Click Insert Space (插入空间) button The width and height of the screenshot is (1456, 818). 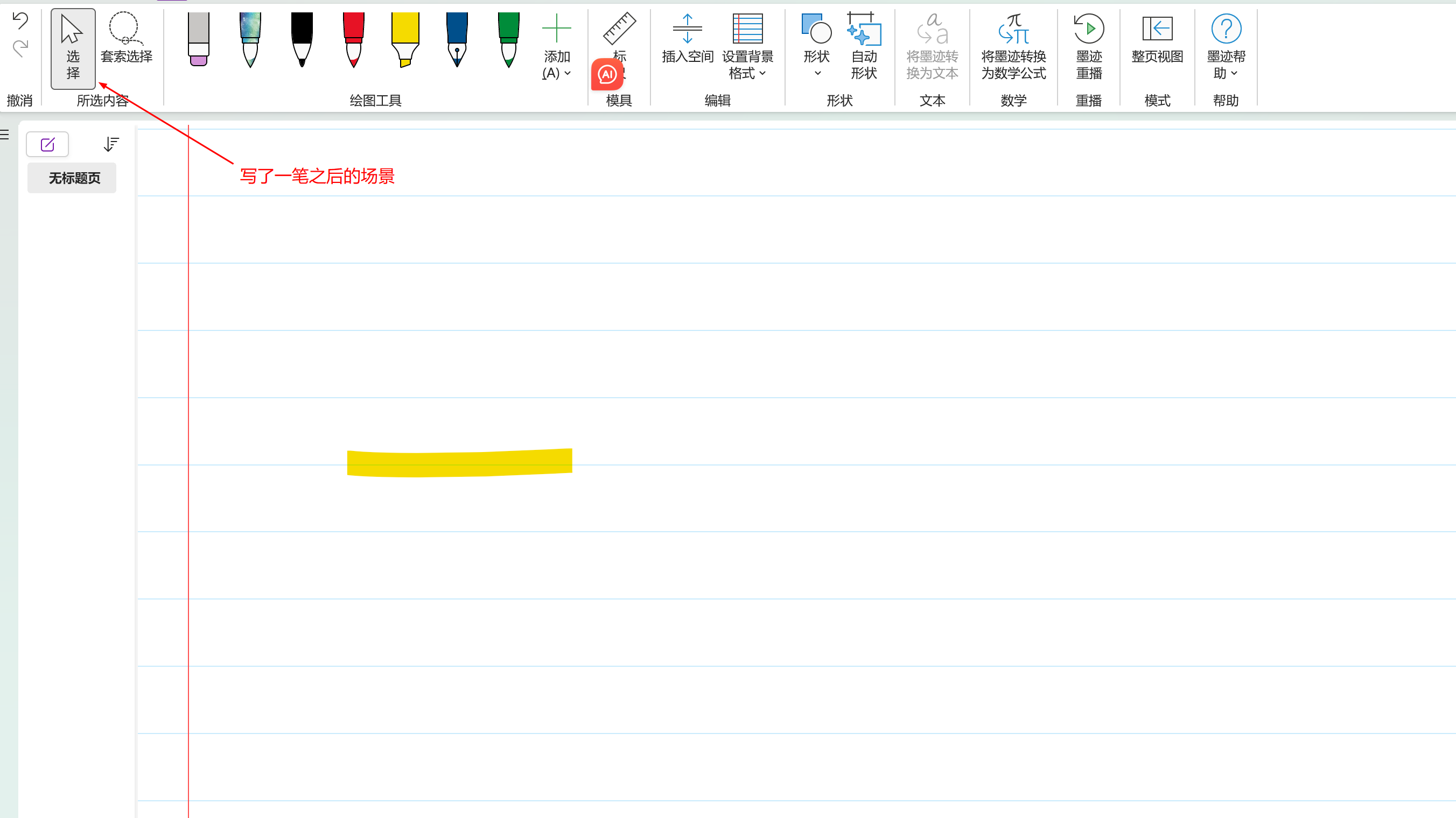[687, 38]
